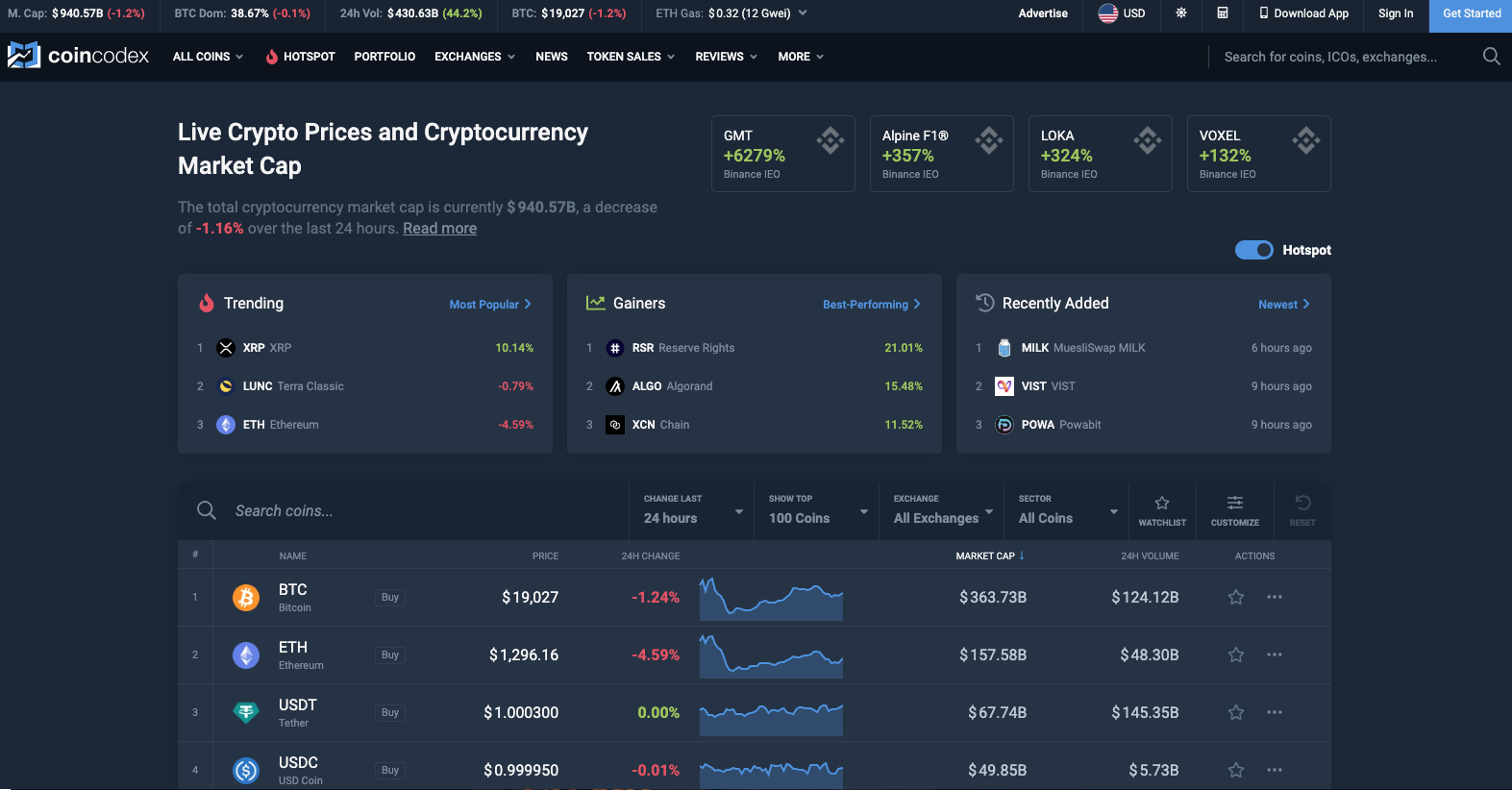The height and width of the screenshot is (790, 1512).
Task: Sort table by 24H Volume column
Action: point(1150,555)
